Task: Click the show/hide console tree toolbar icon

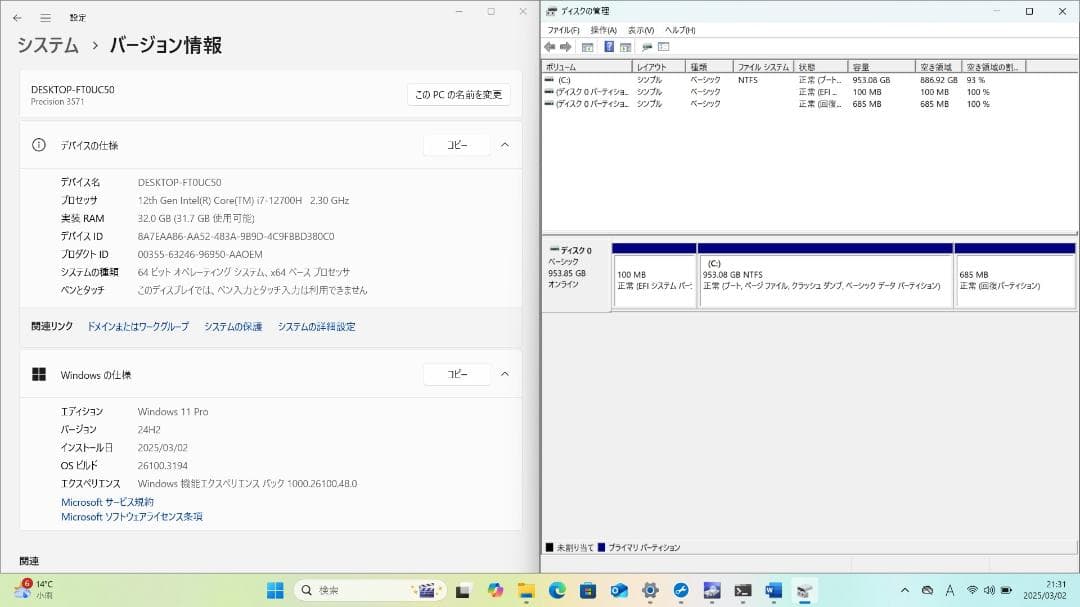Action: (588, 46)
